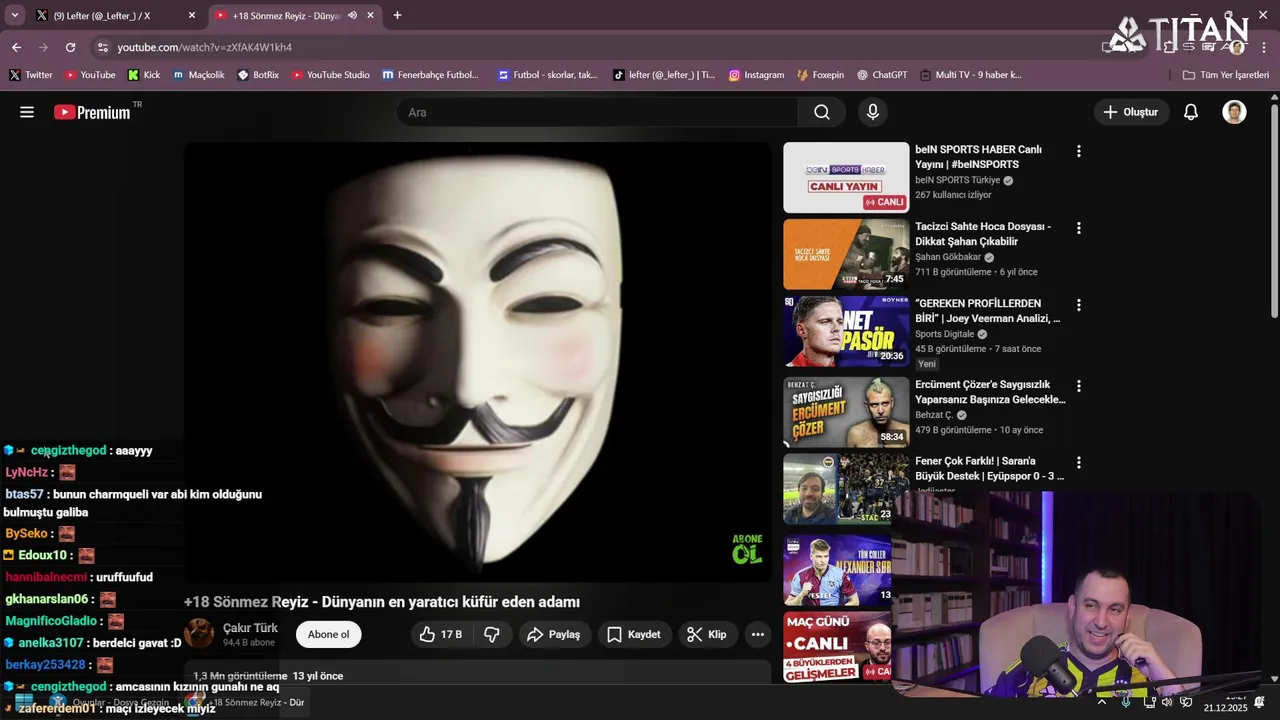This screenshot has height=720, width=1280.
Task: Click the Abone Ol watermark on video
Action: pyautogui.click(x=747, y=548)
